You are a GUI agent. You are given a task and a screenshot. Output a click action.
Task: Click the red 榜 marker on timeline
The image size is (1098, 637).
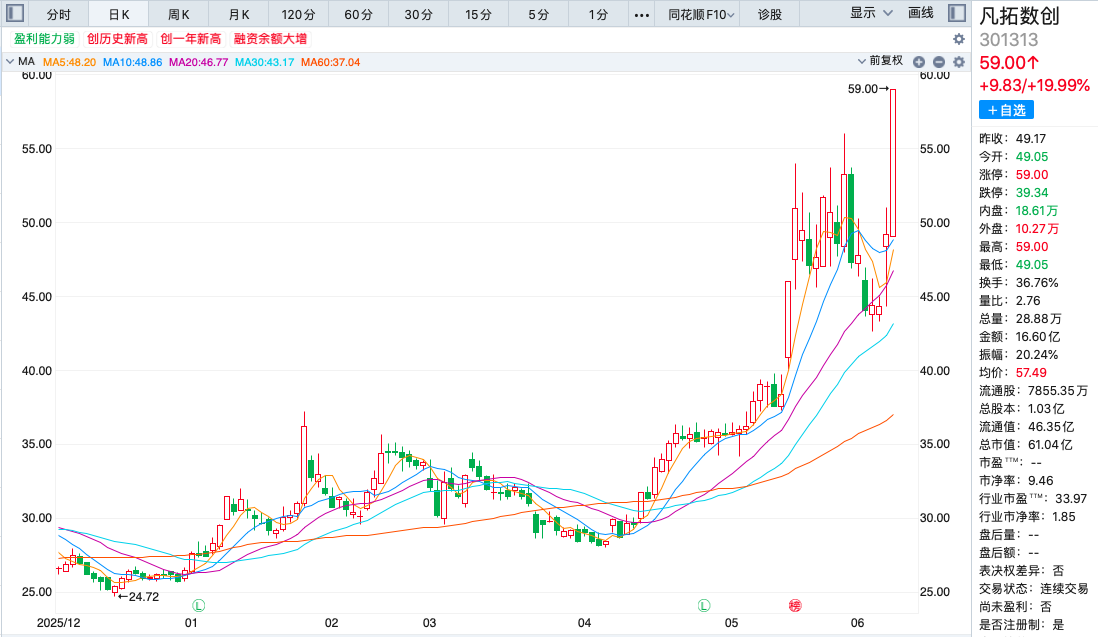795,606
